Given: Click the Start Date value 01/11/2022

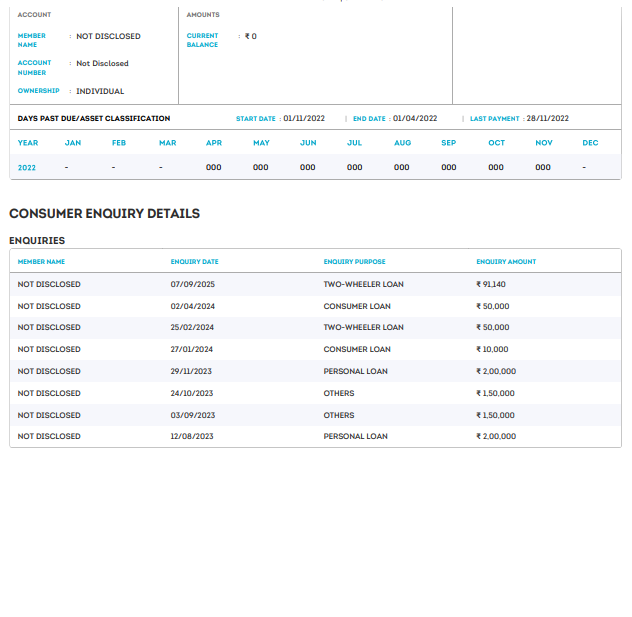Looking at the screenshot, I should [304, 119].
